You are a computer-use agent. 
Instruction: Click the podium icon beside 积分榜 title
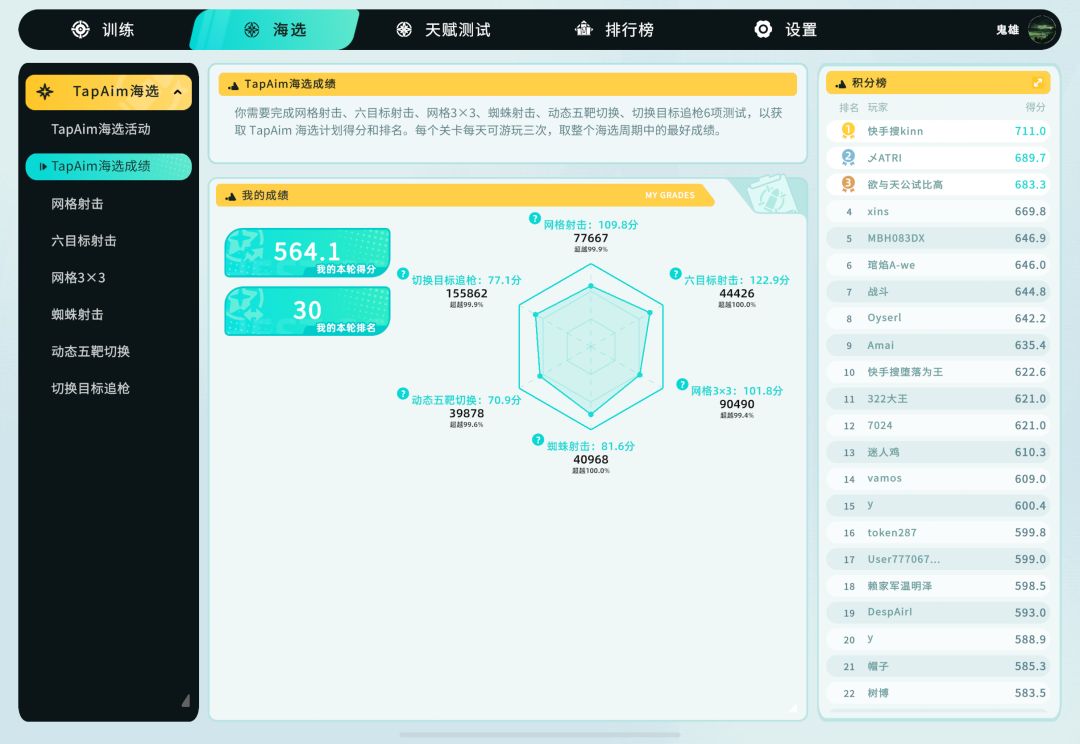click(x=840, y=83)
